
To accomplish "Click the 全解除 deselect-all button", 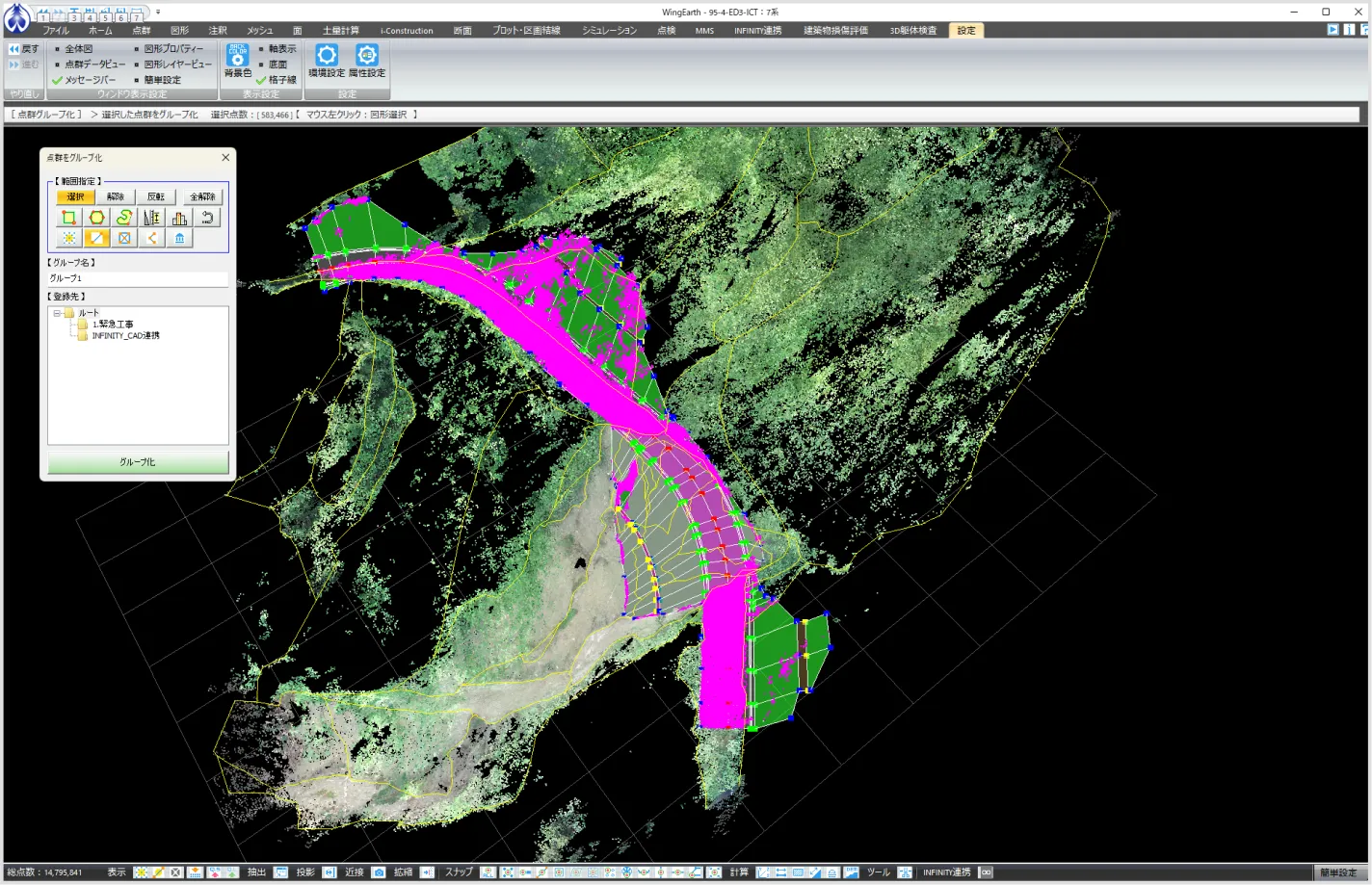I will coord(202,196).
